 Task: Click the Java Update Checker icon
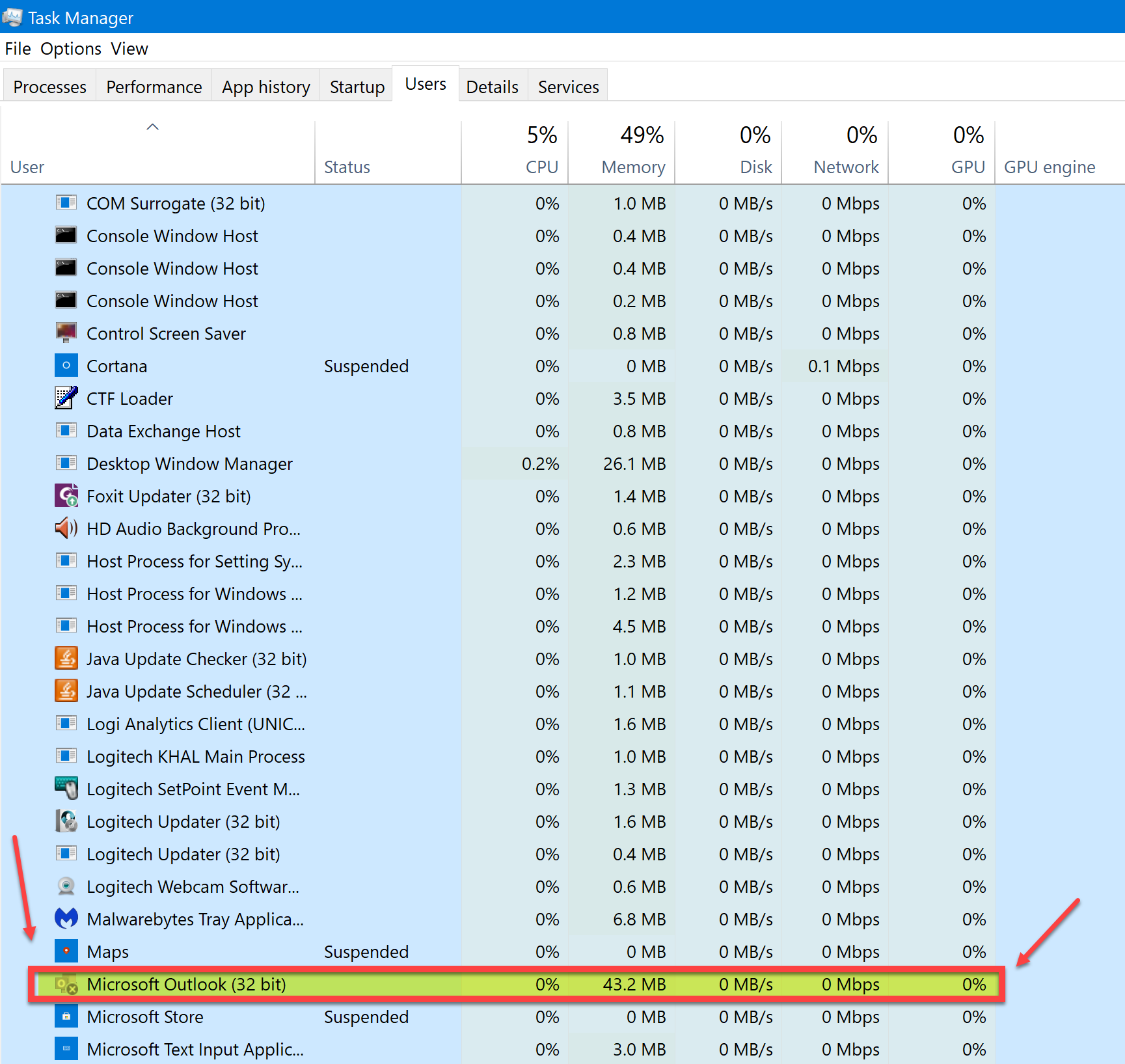[x=66, y=659]
